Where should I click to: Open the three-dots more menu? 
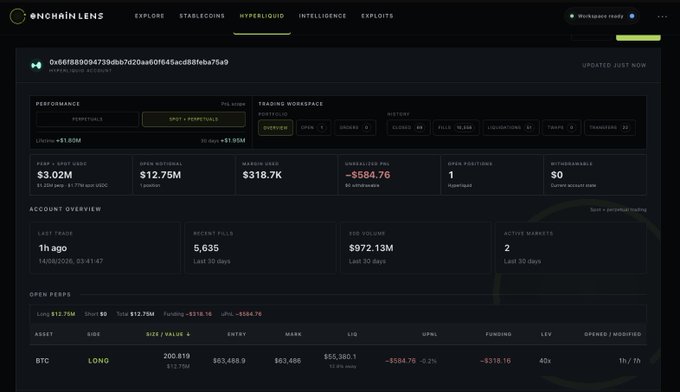pos(662,16)
